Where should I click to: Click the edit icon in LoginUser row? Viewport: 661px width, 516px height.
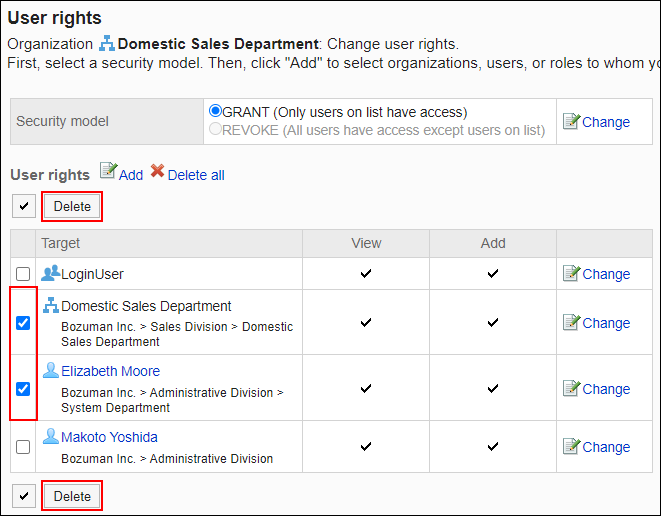pyautogui.click(x=571, y=273)
